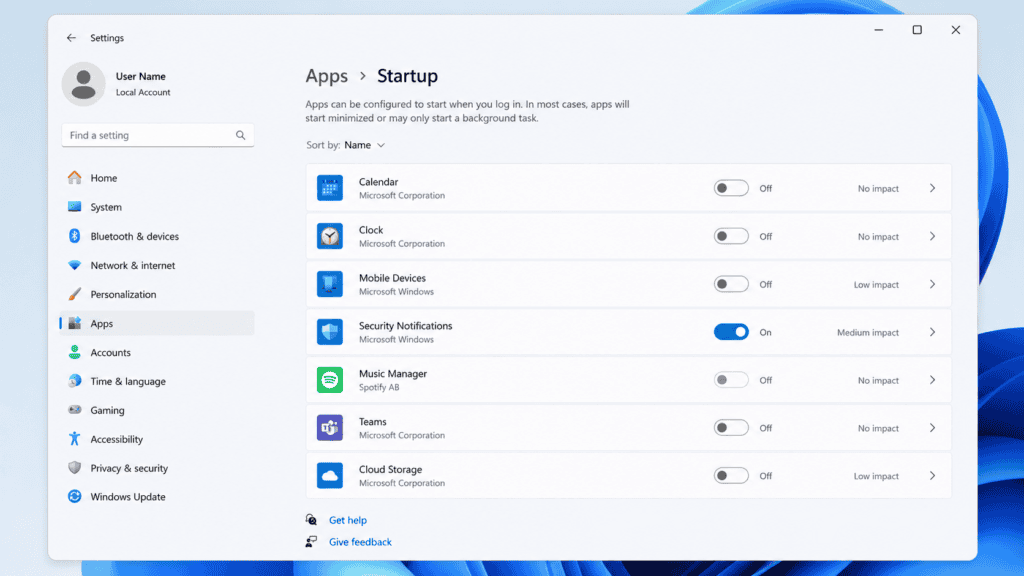Toggle Mobile Devices startup on
This screenshot has width=1024, height=576.
pyautogui.click(x=731, y=284)
